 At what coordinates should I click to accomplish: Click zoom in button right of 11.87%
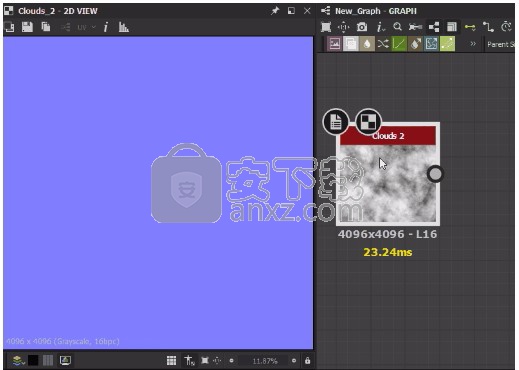point(294,361)
